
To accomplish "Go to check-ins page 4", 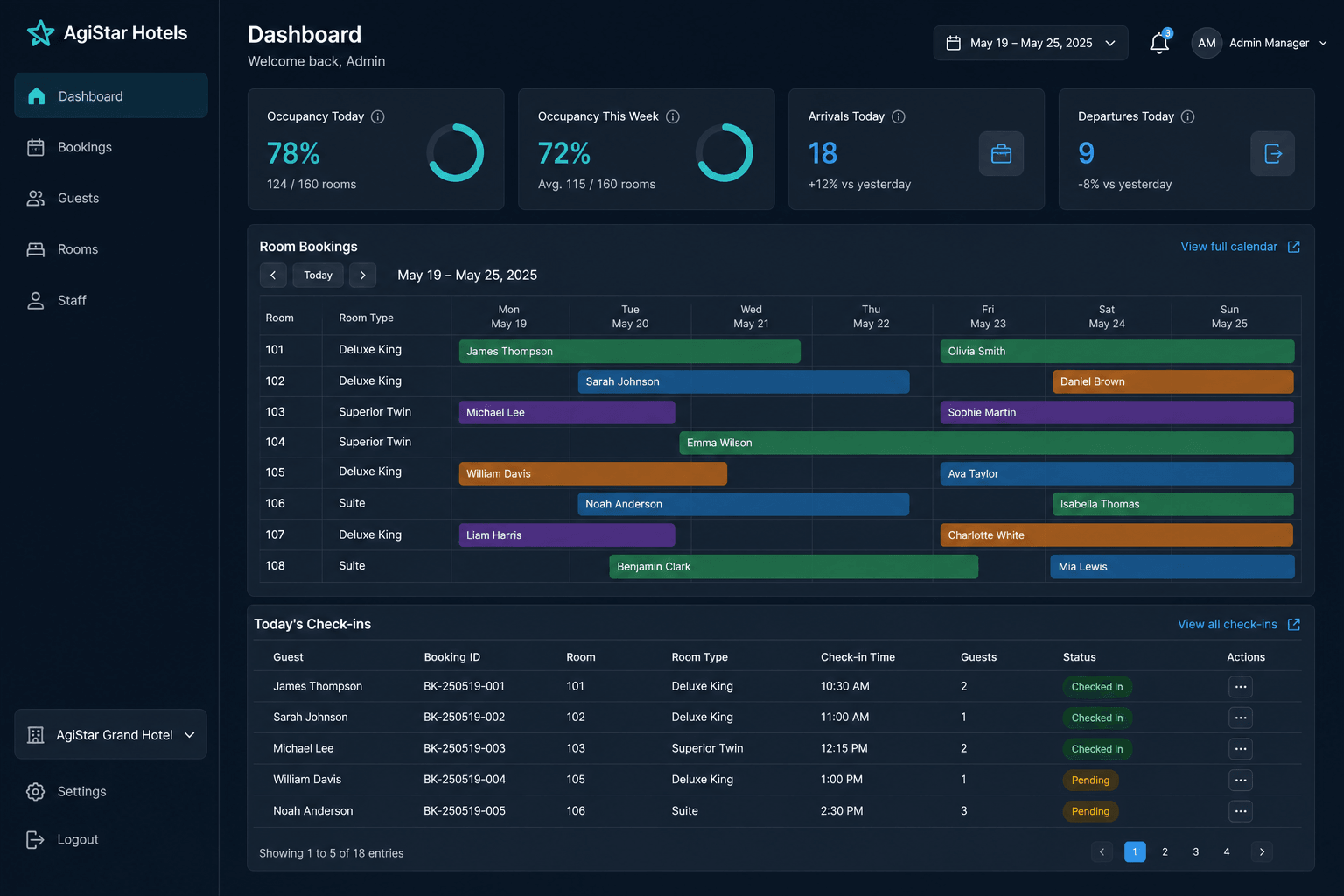I will 1227,851.
